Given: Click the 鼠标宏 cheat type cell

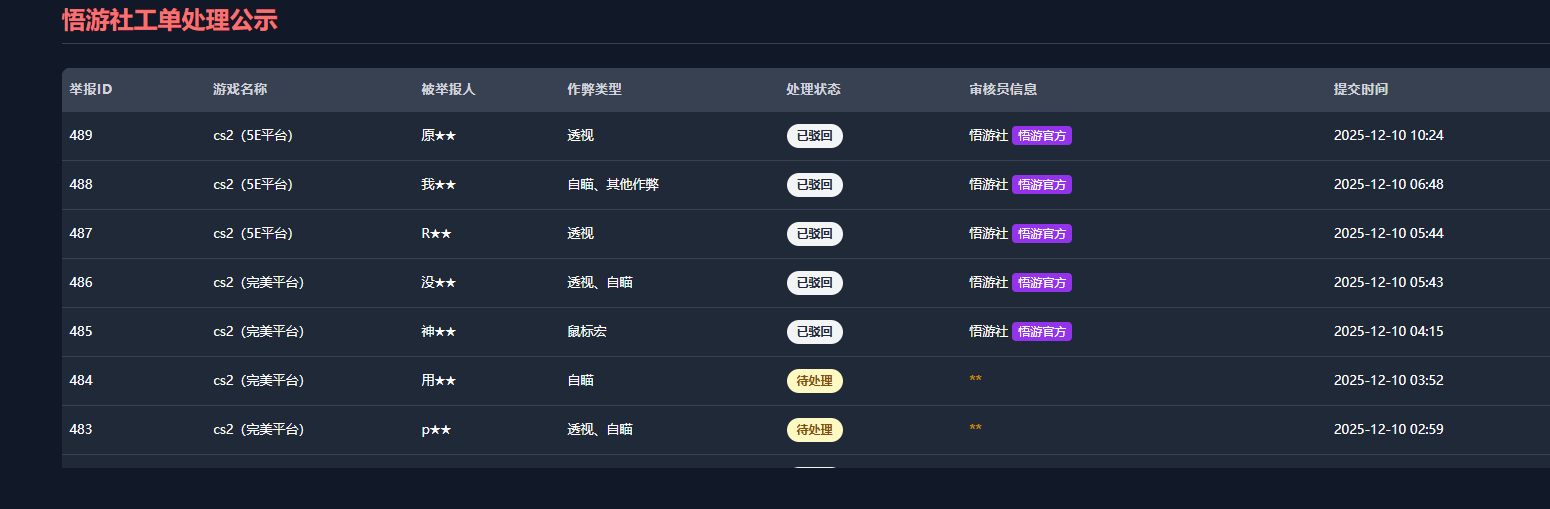Looking at the screenshot, I should (x=586, y=332).
